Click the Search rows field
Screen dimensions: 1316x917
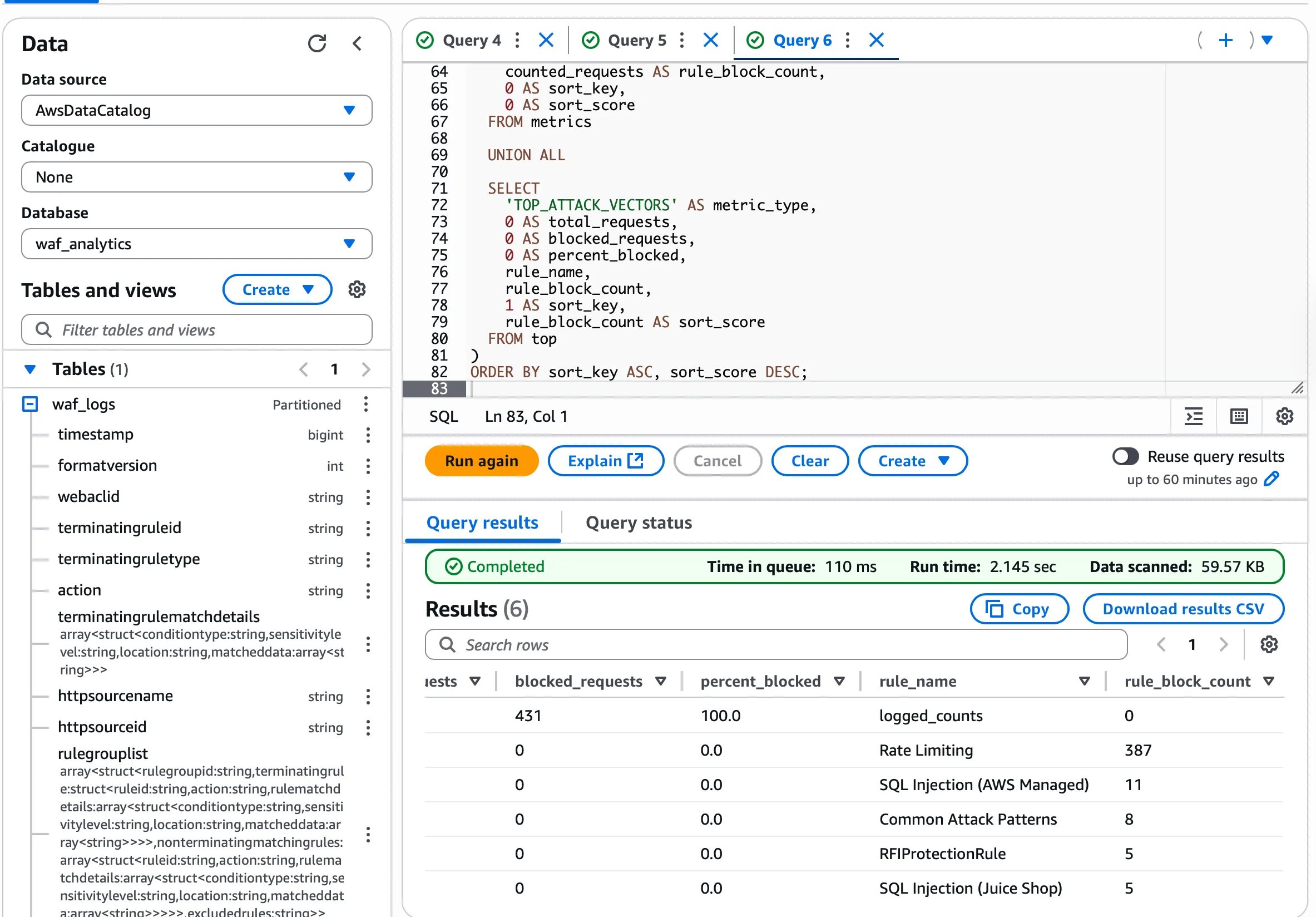[776, 644]
